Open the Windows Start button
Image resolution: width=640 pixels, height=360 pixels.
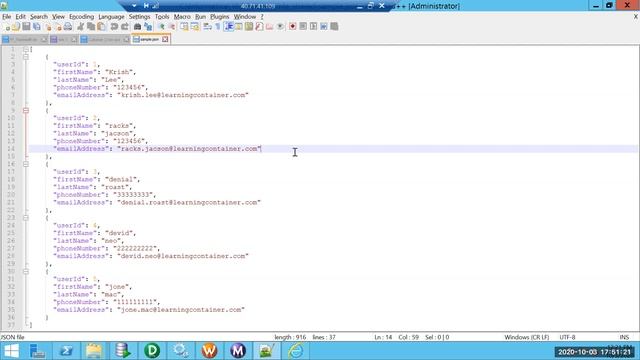coord(11,351)
